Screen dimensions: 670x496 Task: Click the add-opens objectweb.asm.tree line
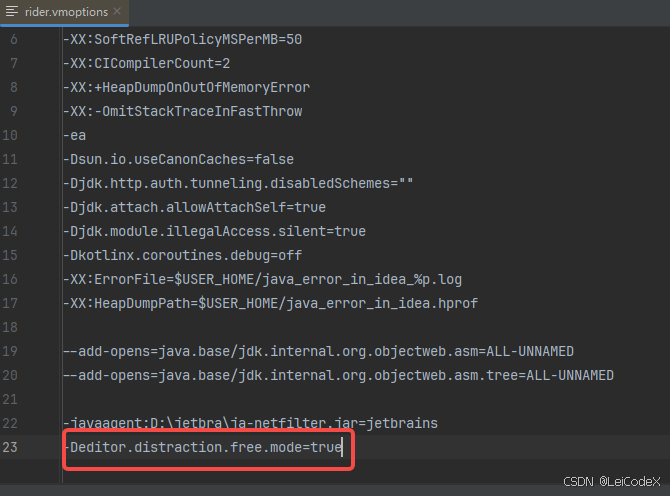point(338,375)
